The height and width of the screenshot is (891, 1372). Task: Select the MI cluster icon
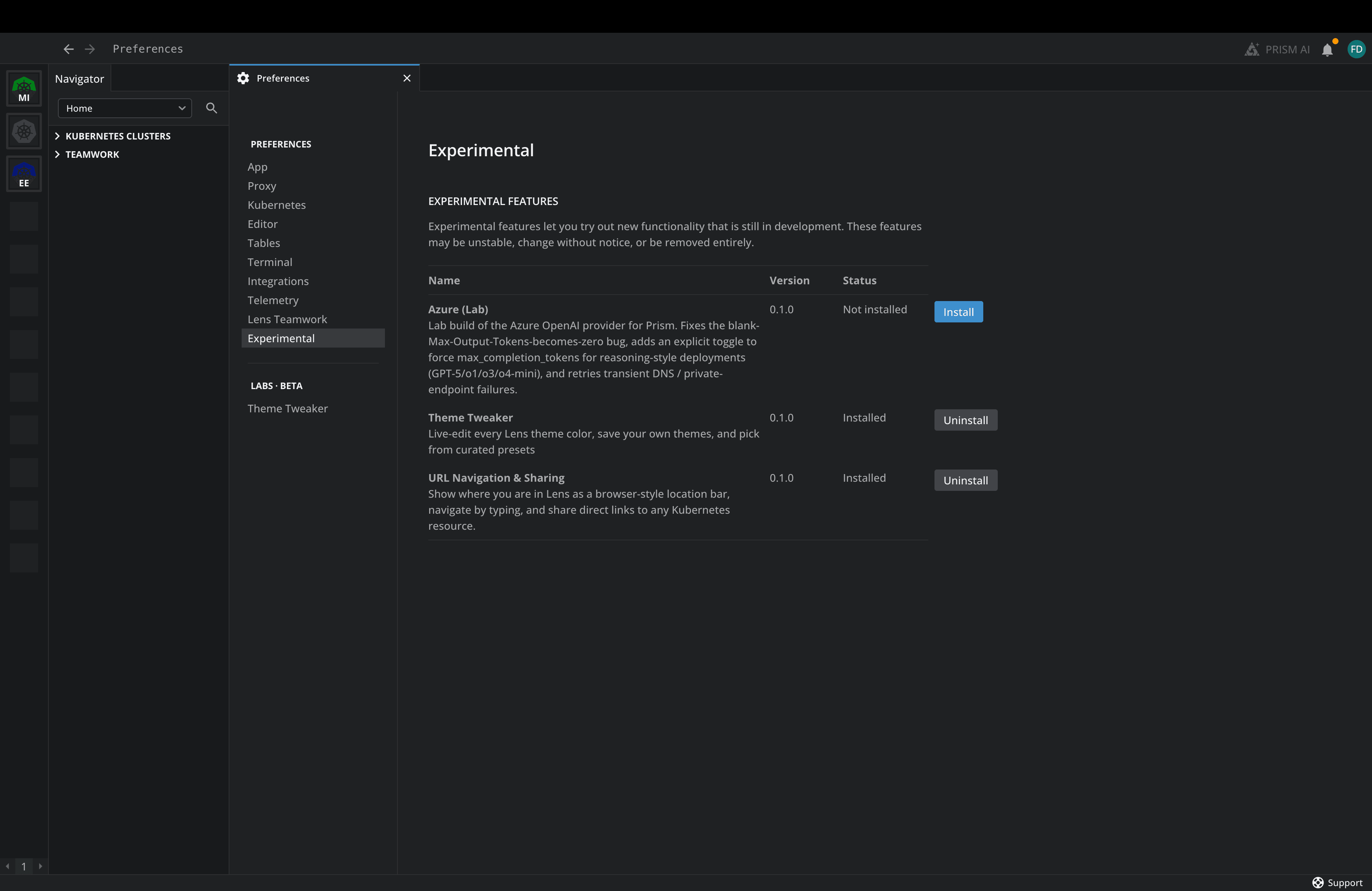(x=24, y=89)
